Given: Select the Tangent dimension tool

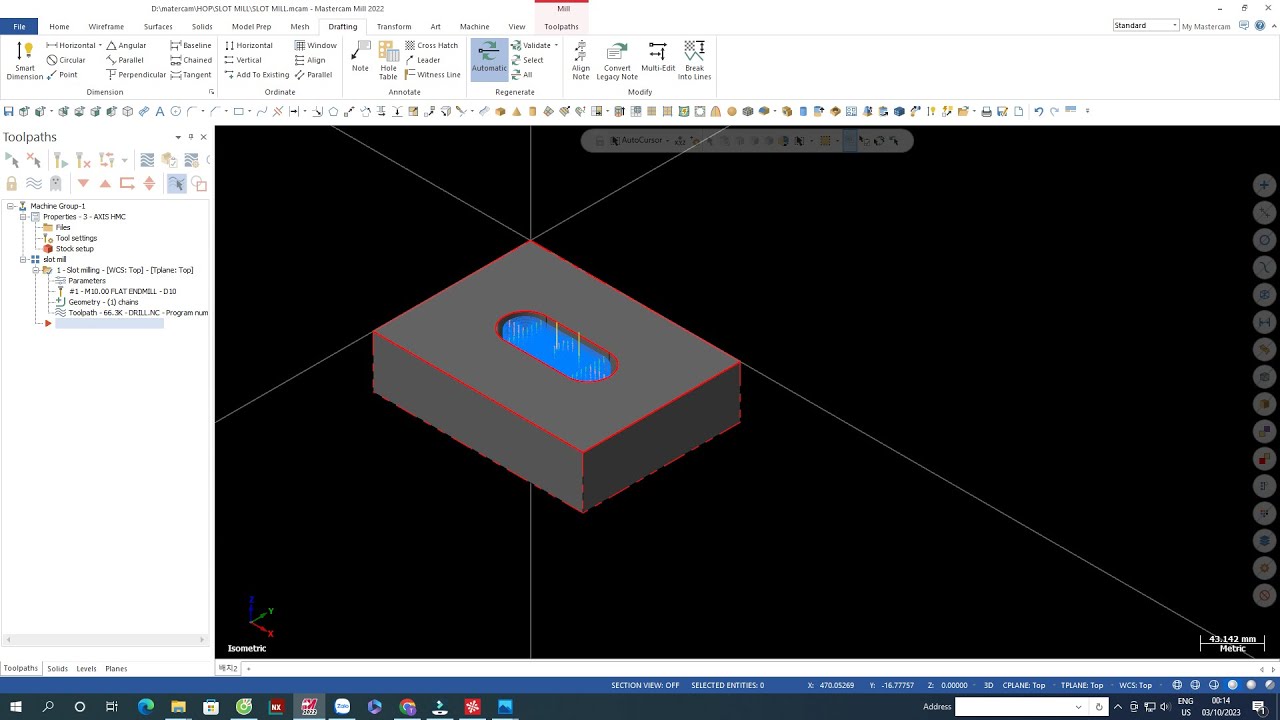Looking at the screenshot, I should point(191,75).
